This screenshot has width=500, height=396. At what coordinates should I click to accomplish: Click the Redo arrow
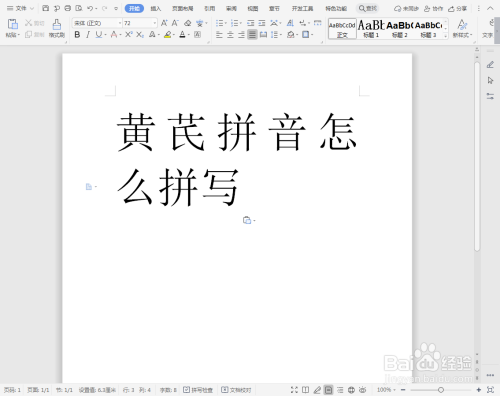[x=104, y=8]
